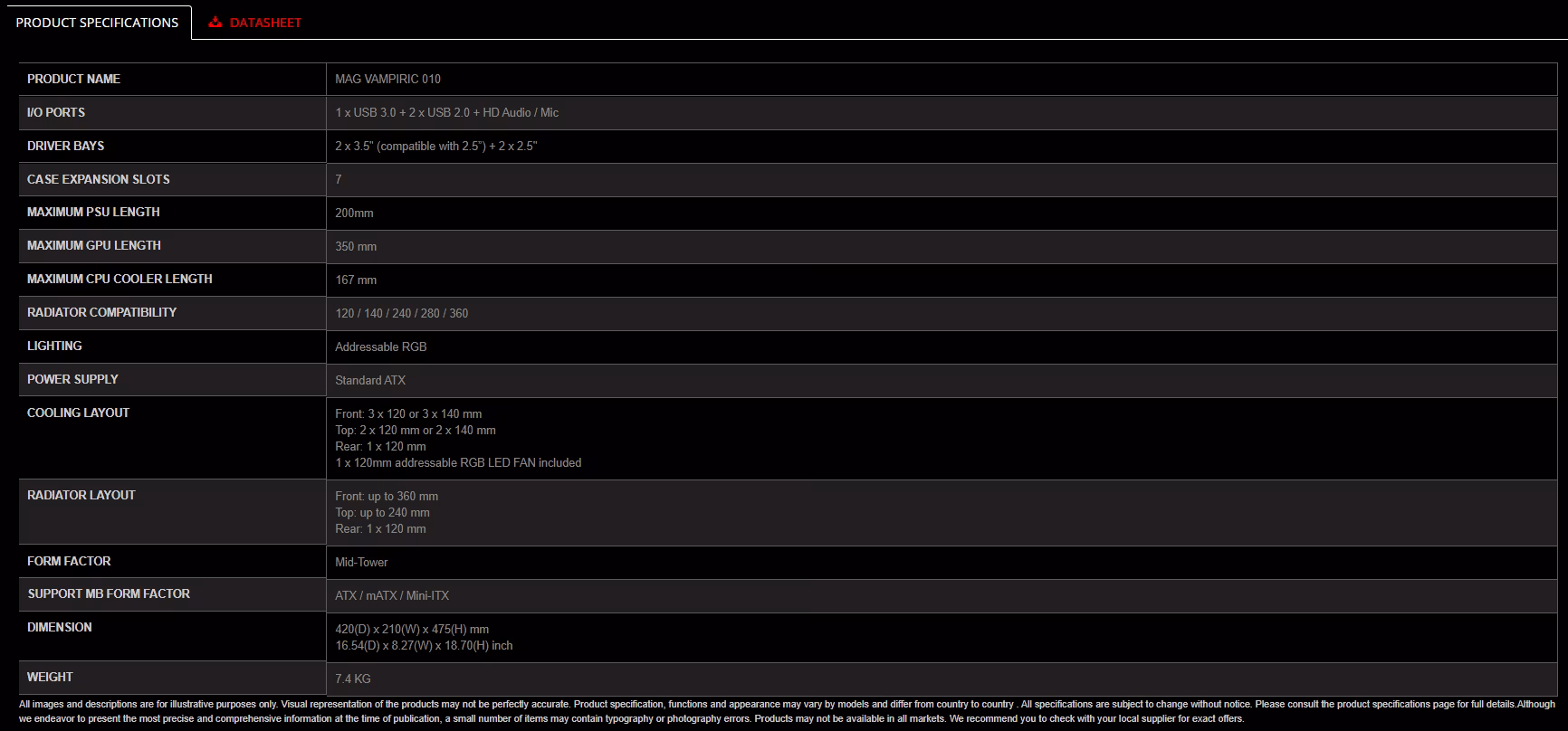Click the '120 / 140 / 240 / 280 / 360' value
Viewport: 1568px width, 731px height.
tap(402, 313)
